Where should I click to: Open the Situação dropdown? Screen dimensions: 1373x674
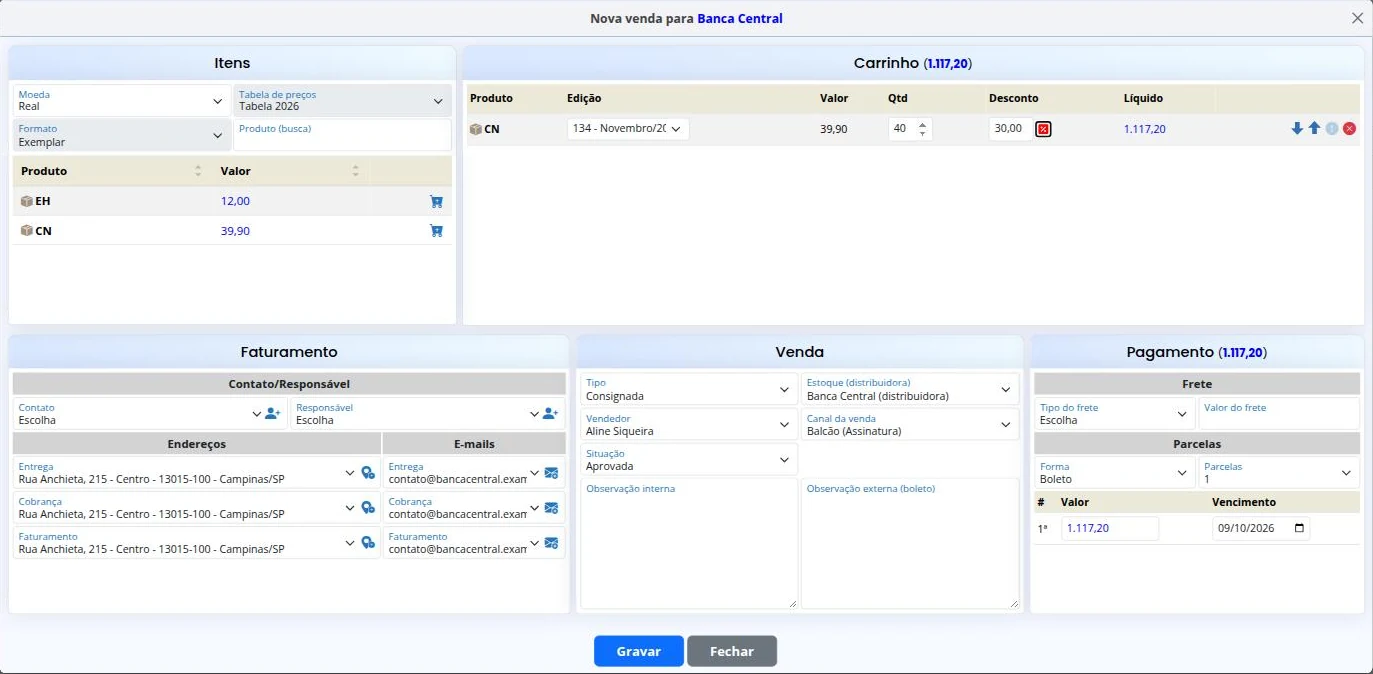coord(689,460)
